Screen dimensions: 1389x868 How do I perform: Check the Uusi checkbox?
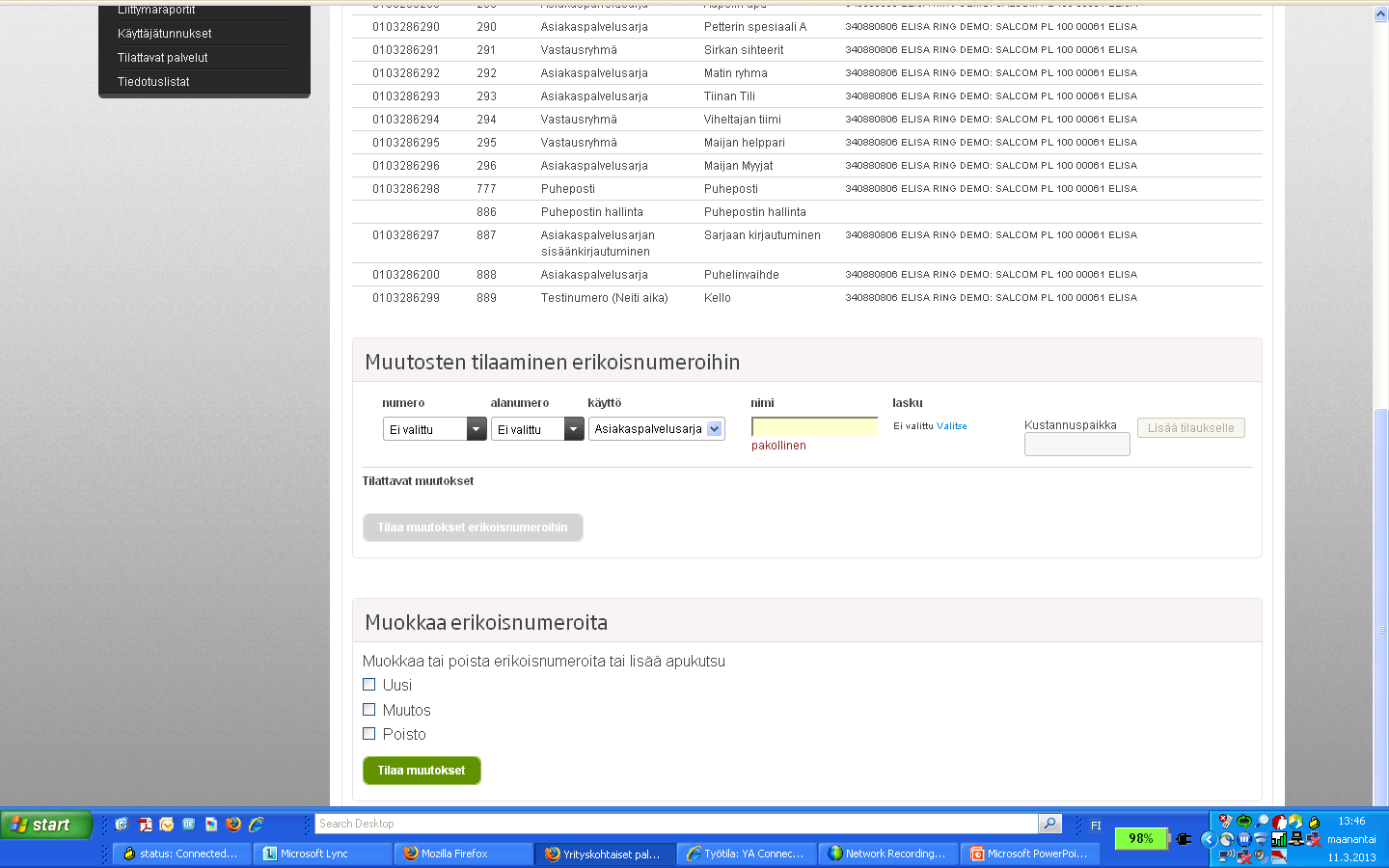tap(368, 685)
